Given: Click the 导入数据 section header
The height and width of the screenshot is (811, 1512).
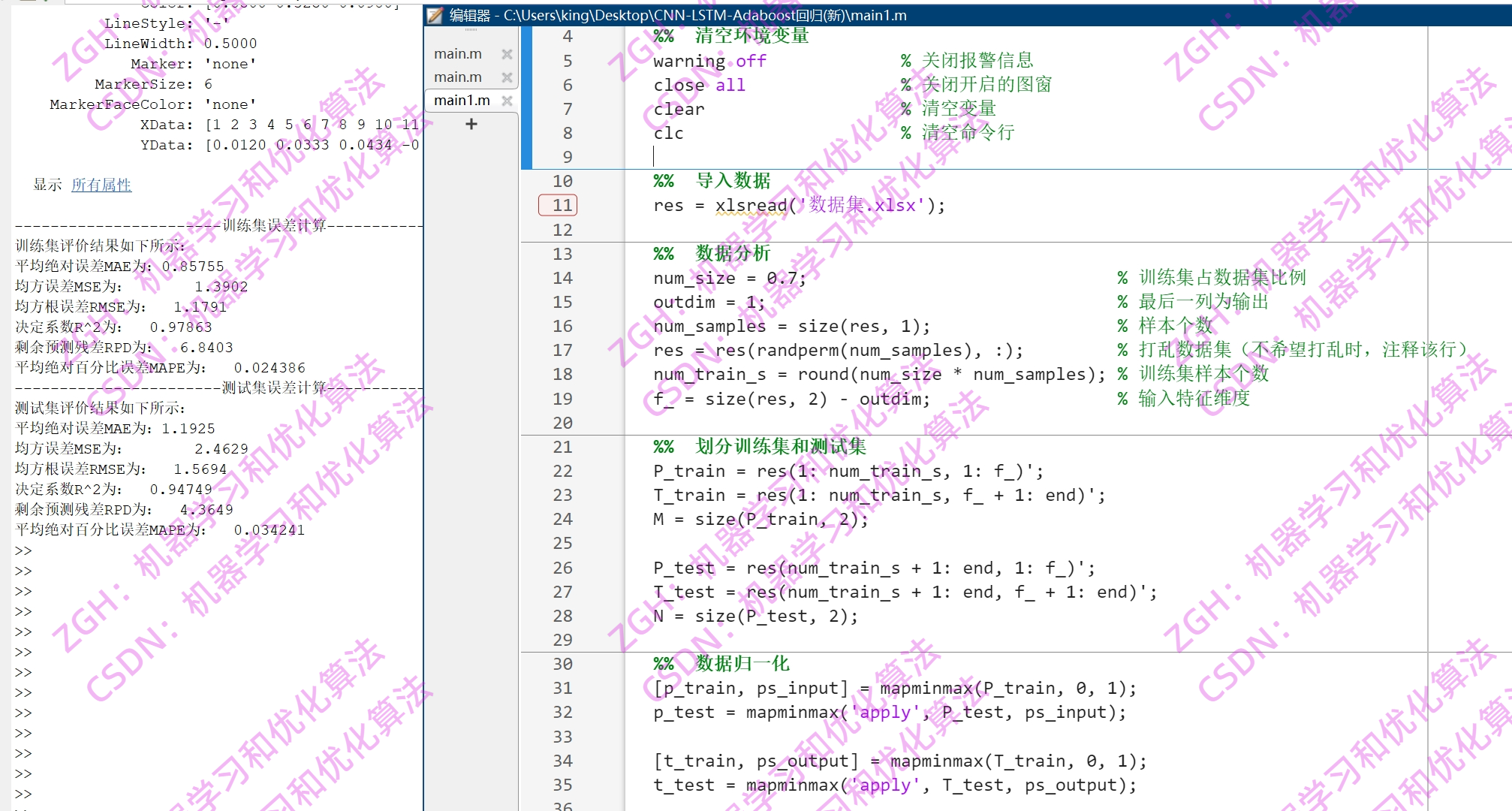Looking at the screenshot, I should (x=732, y=181).
